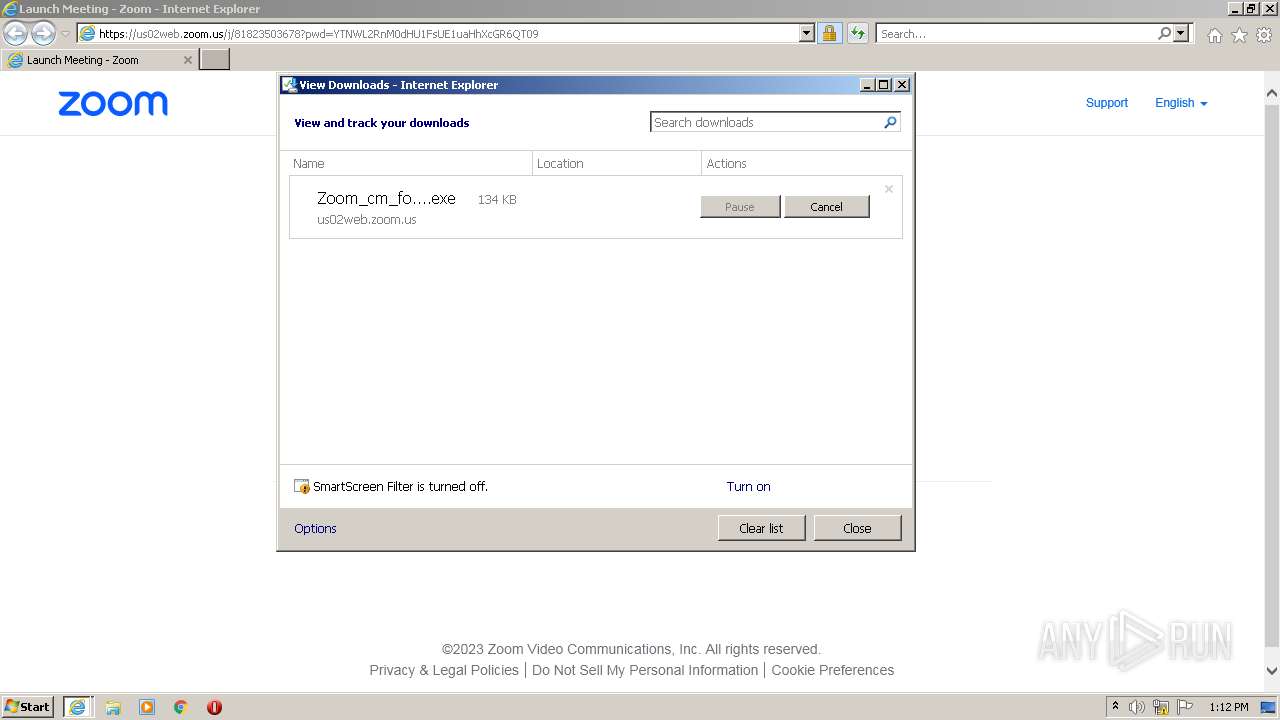Click the Zoom logo
The image size is (1280, 720).
tap(113, 103)
